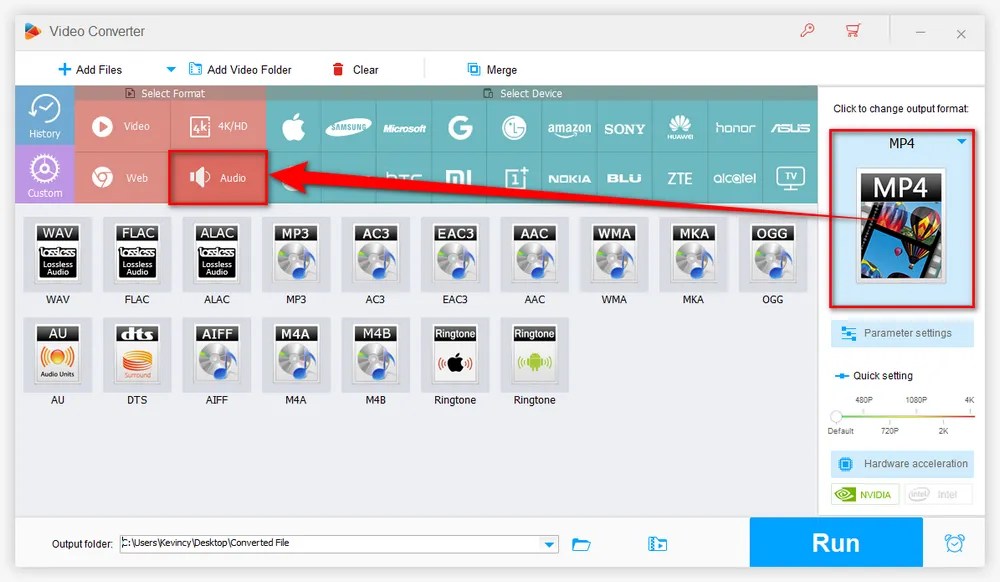The image size is (1000, 582).
Task: Open Amazon device presets
Action: point(570,128)
